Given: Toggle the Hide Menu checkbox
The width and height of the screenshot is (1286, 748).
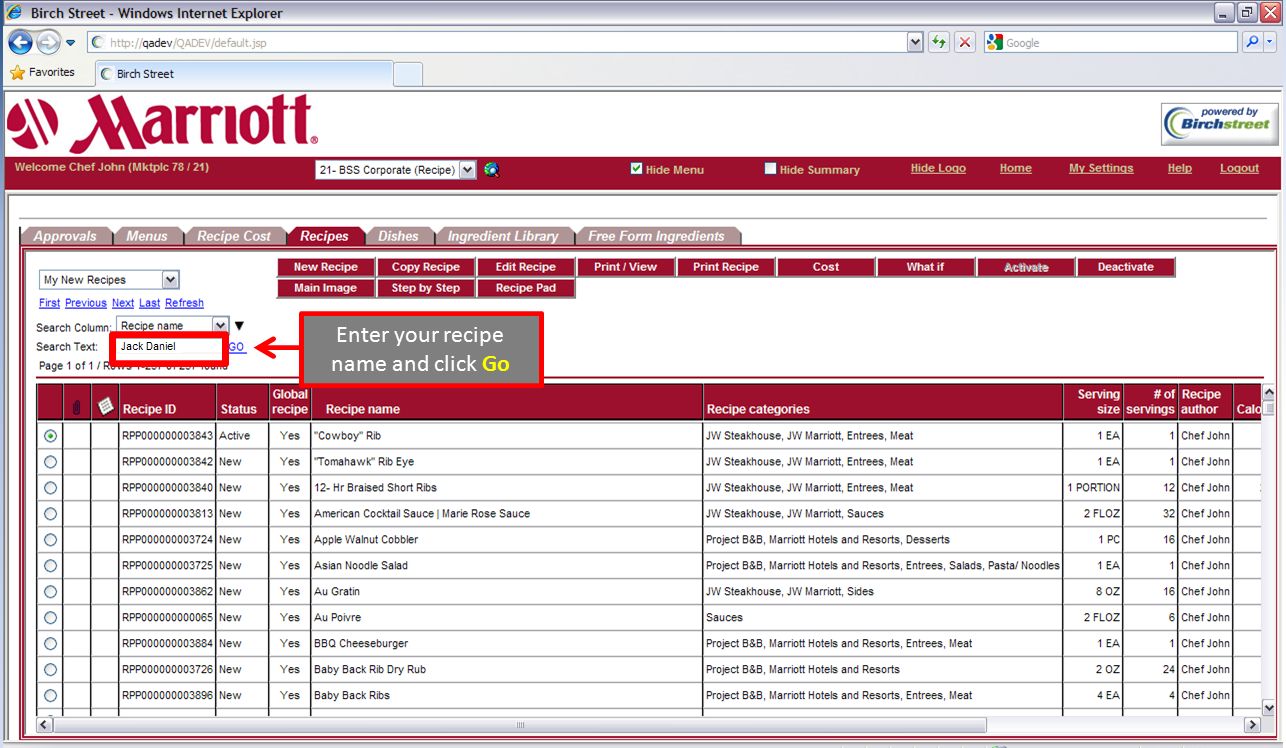Looking at the screenshot, I should click(x=636, y=169).
